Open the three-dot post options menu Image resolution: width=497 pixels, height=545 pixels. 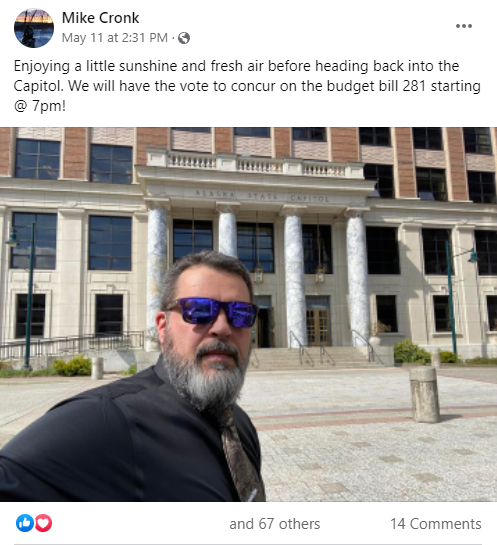pos(464,26)
